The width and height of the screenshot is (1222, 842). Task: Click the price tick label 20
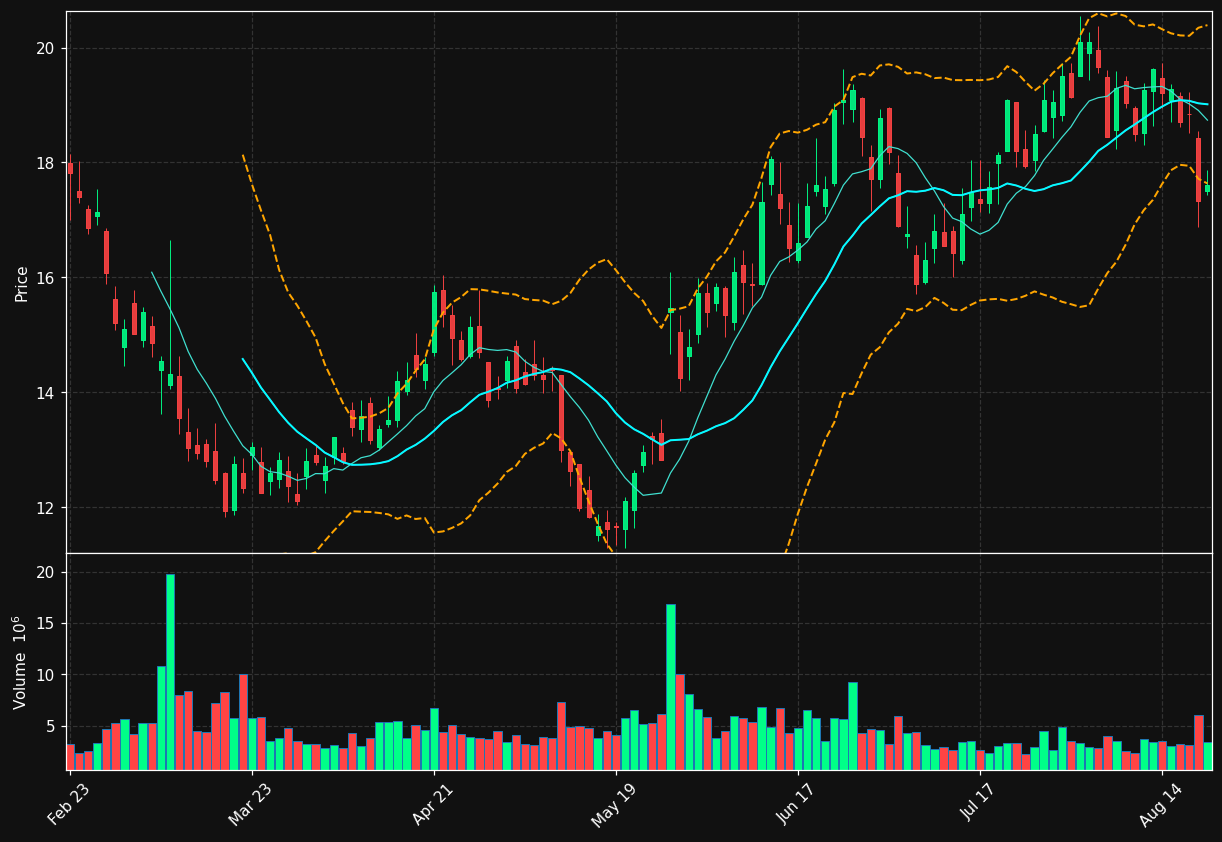coord(45,48)
